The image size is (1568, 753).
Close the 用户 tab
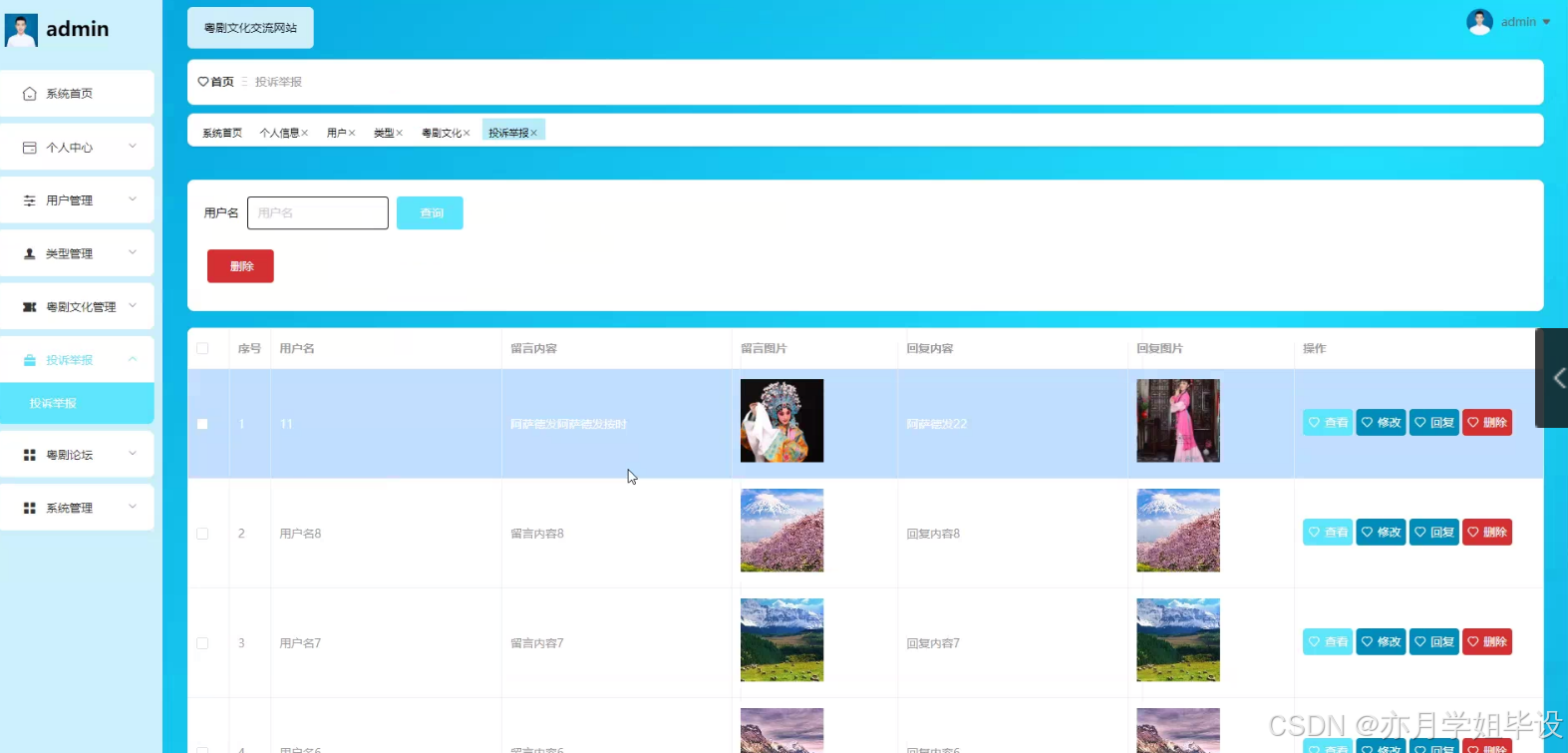click(x=352, y=133)
